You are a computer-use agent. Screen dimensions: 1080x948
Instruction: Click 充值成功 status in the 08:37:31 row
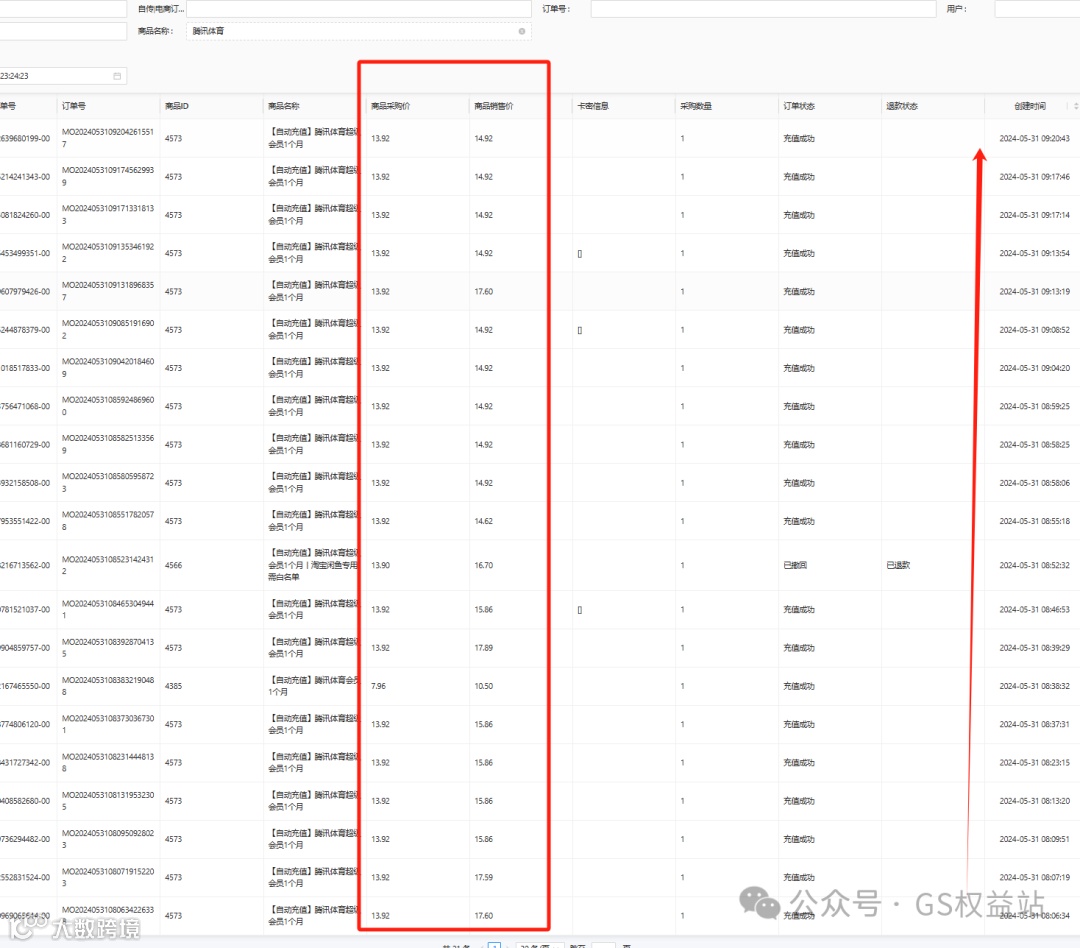799,724
